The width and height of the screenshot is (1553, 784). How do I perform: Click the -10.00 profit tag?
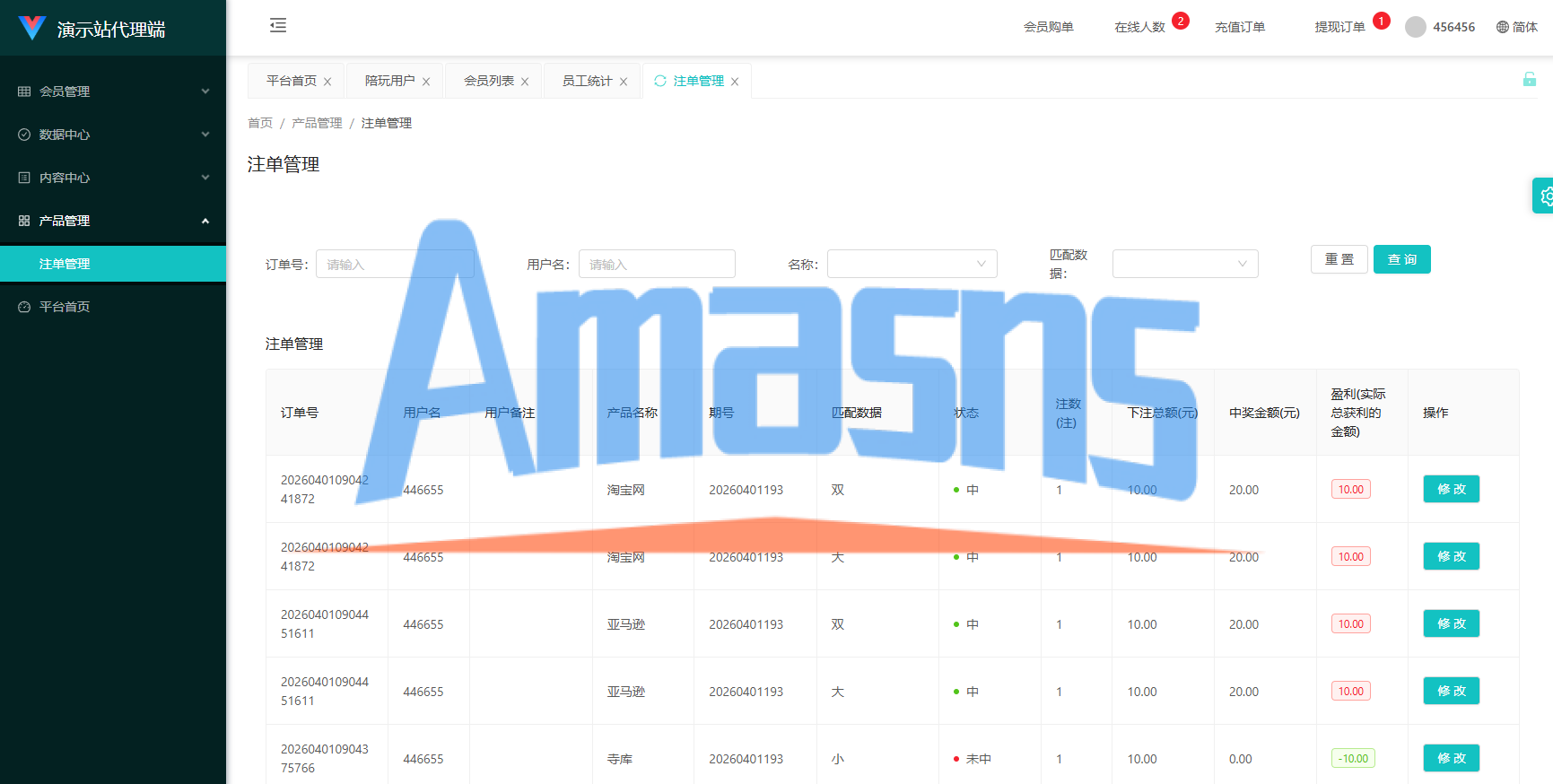point(1353,758)
